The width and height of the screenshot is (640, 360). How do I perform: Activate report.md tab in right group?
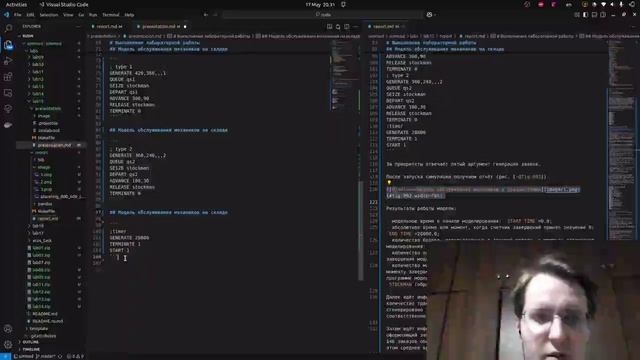386,27
